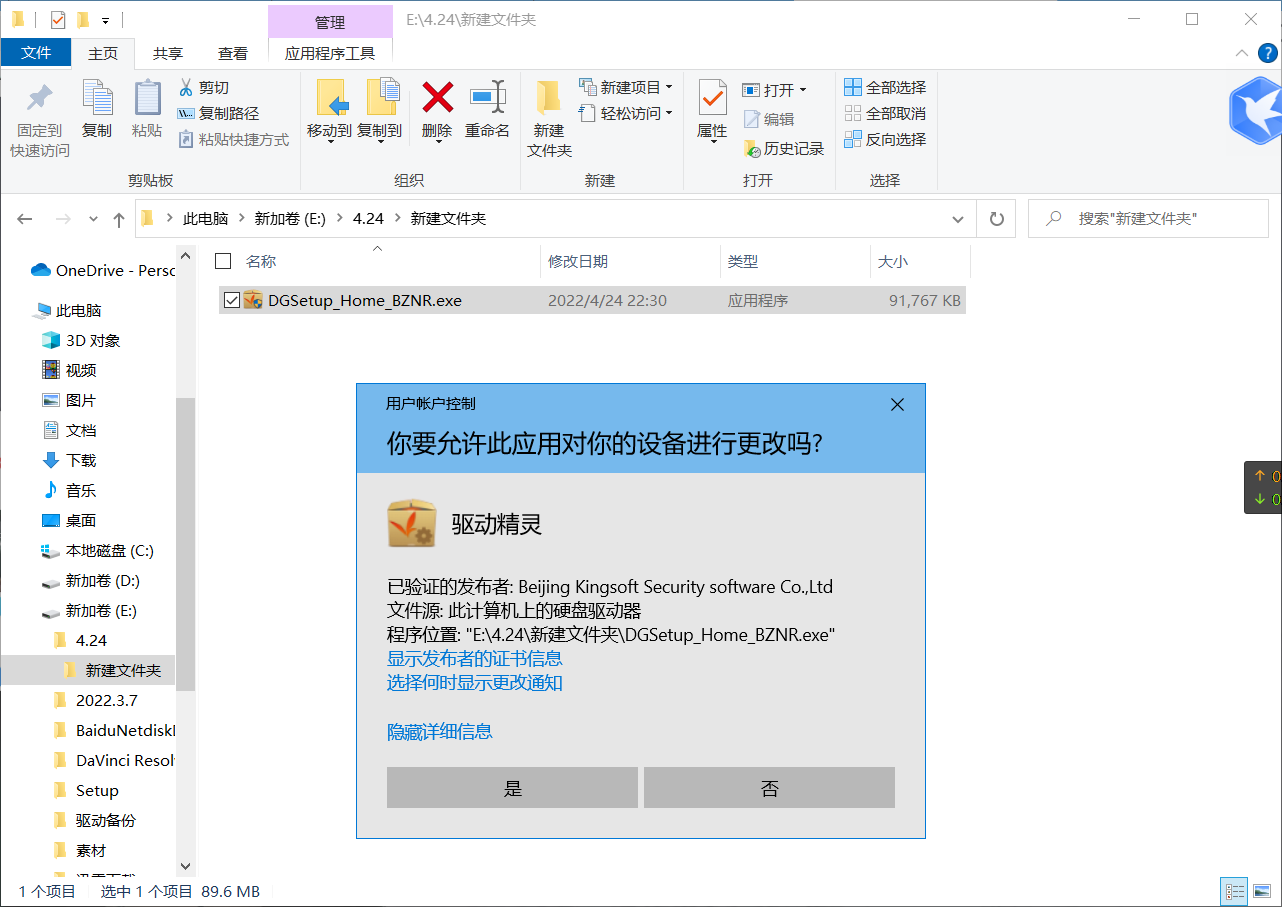Image resolution: width=1282 pixels, height=907 pixels.
Task: Switch to the Home (主页) ribbon tab
Action: tap(103, 54)
